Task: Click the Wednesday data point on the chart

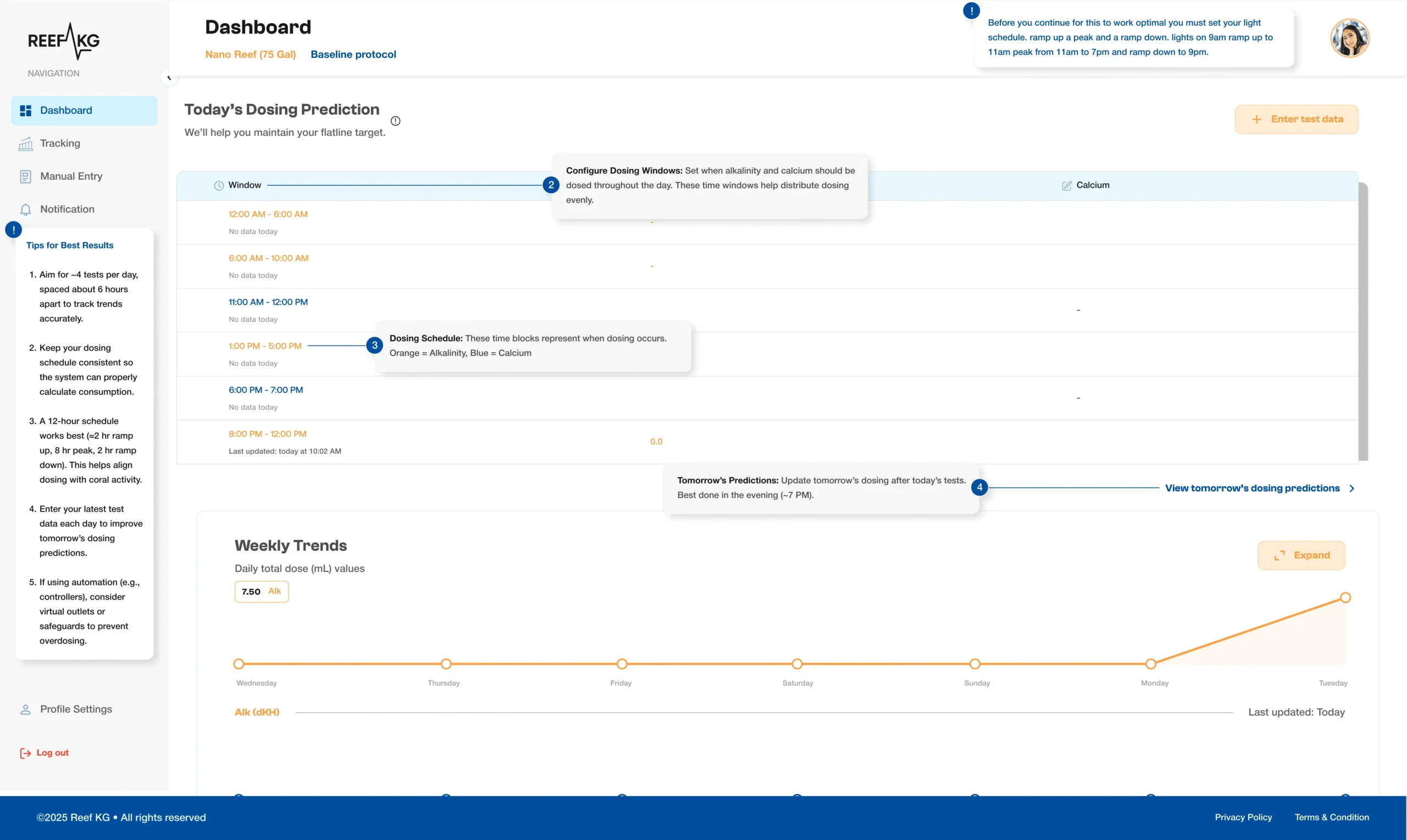Action: pyautogui.click(x=239, y=664)
